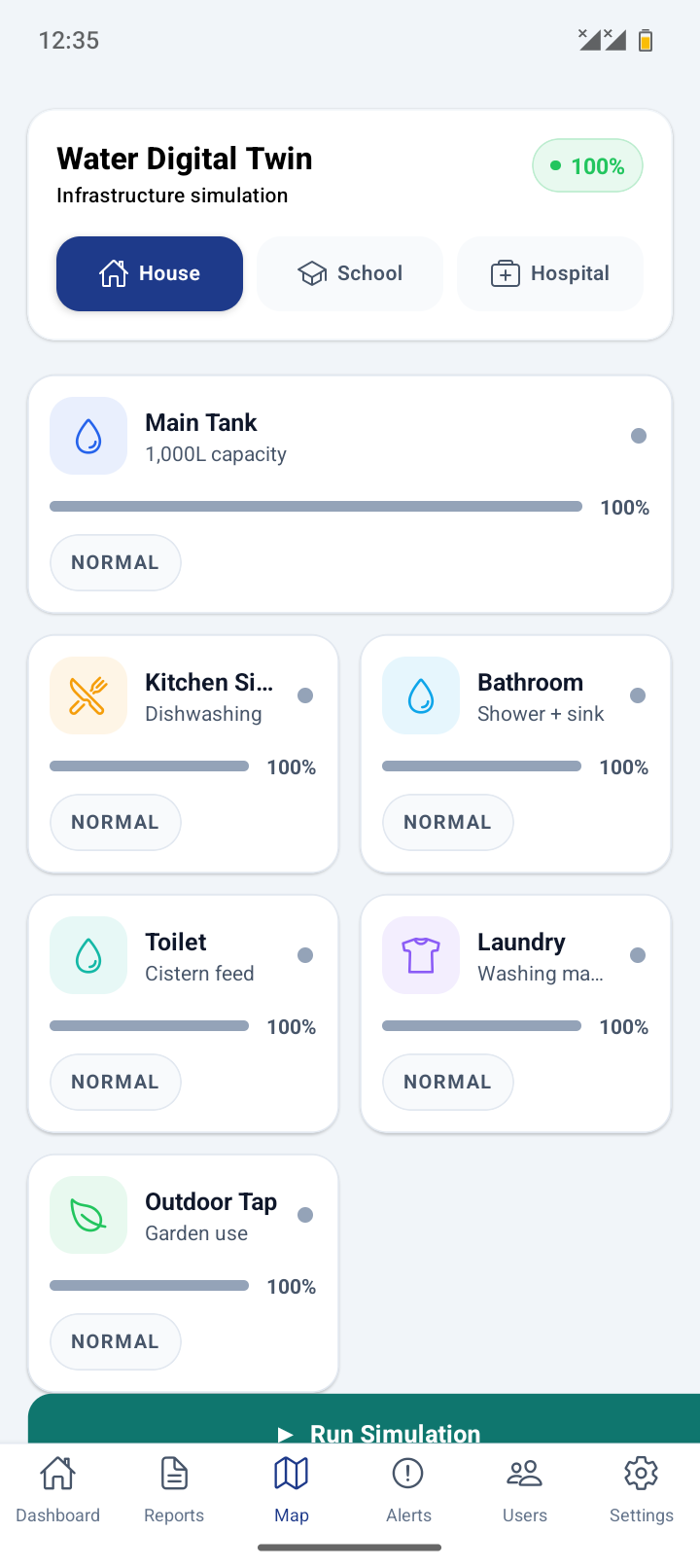This screenshot has height=1568, width=700.
Task: Select the House building type
Action: pyautogui.click(x=150, y=273)
